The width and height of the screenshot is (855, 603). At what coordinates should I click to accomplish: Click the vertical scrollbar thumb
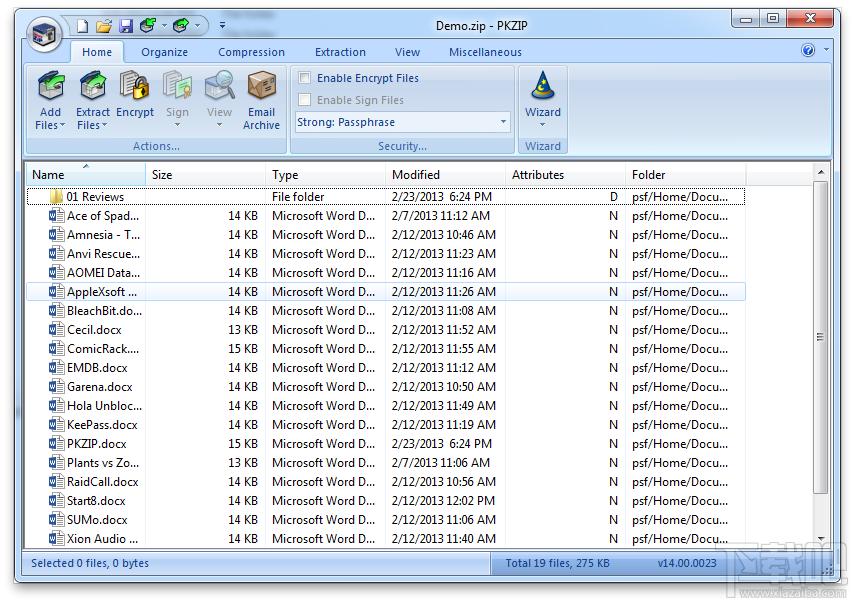(x=820, y=337)
